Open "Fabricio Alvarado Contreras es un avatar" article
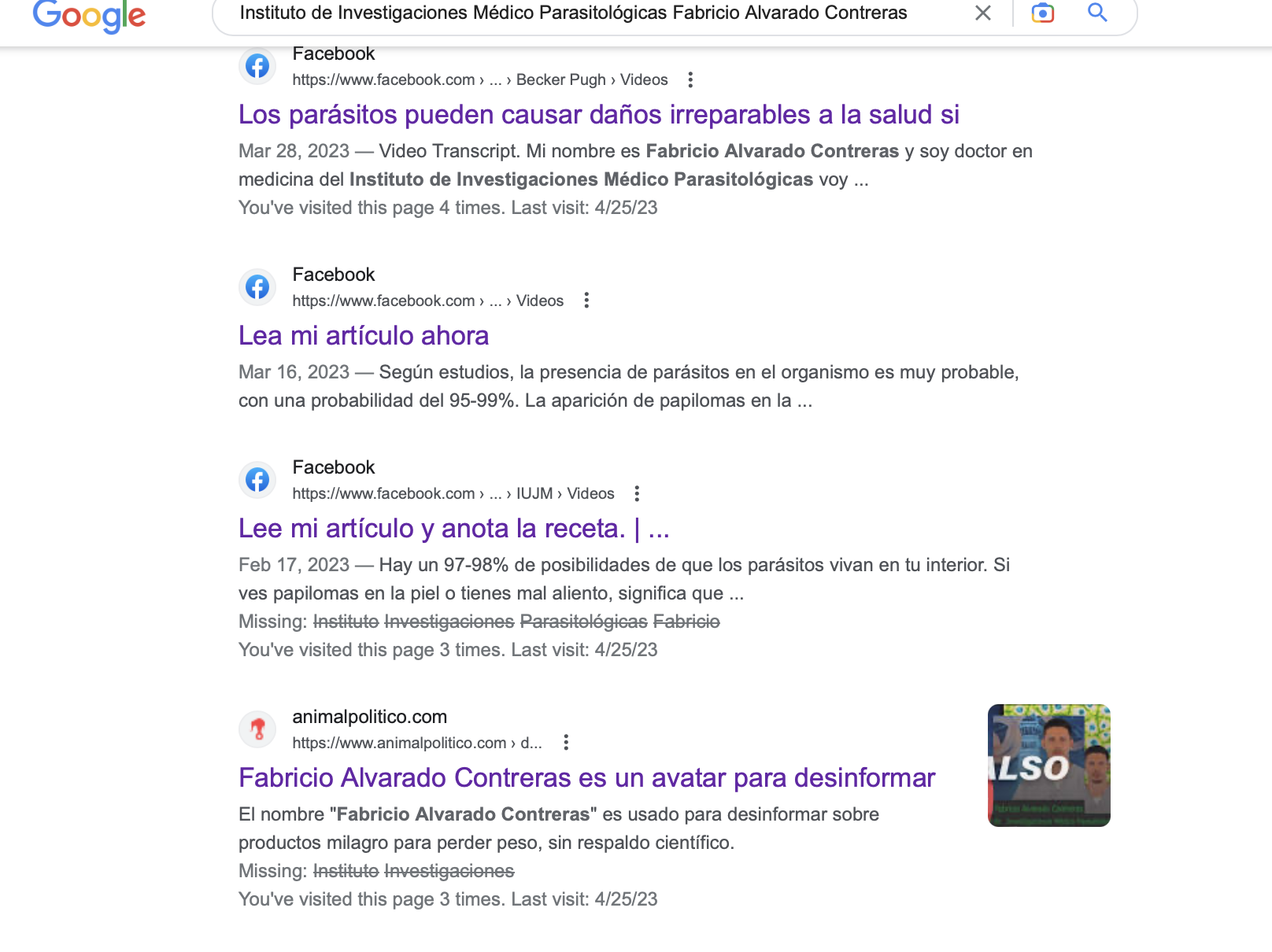1272x952 pixels. [x=587, y=778]
